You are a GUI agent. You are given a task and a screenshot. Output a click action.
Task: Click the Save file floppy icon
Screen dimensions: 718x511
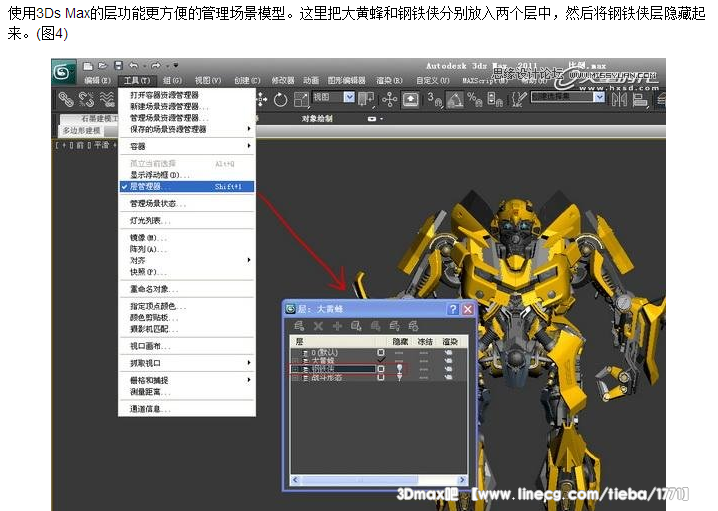pyautogui.click(x=118, y=66)
